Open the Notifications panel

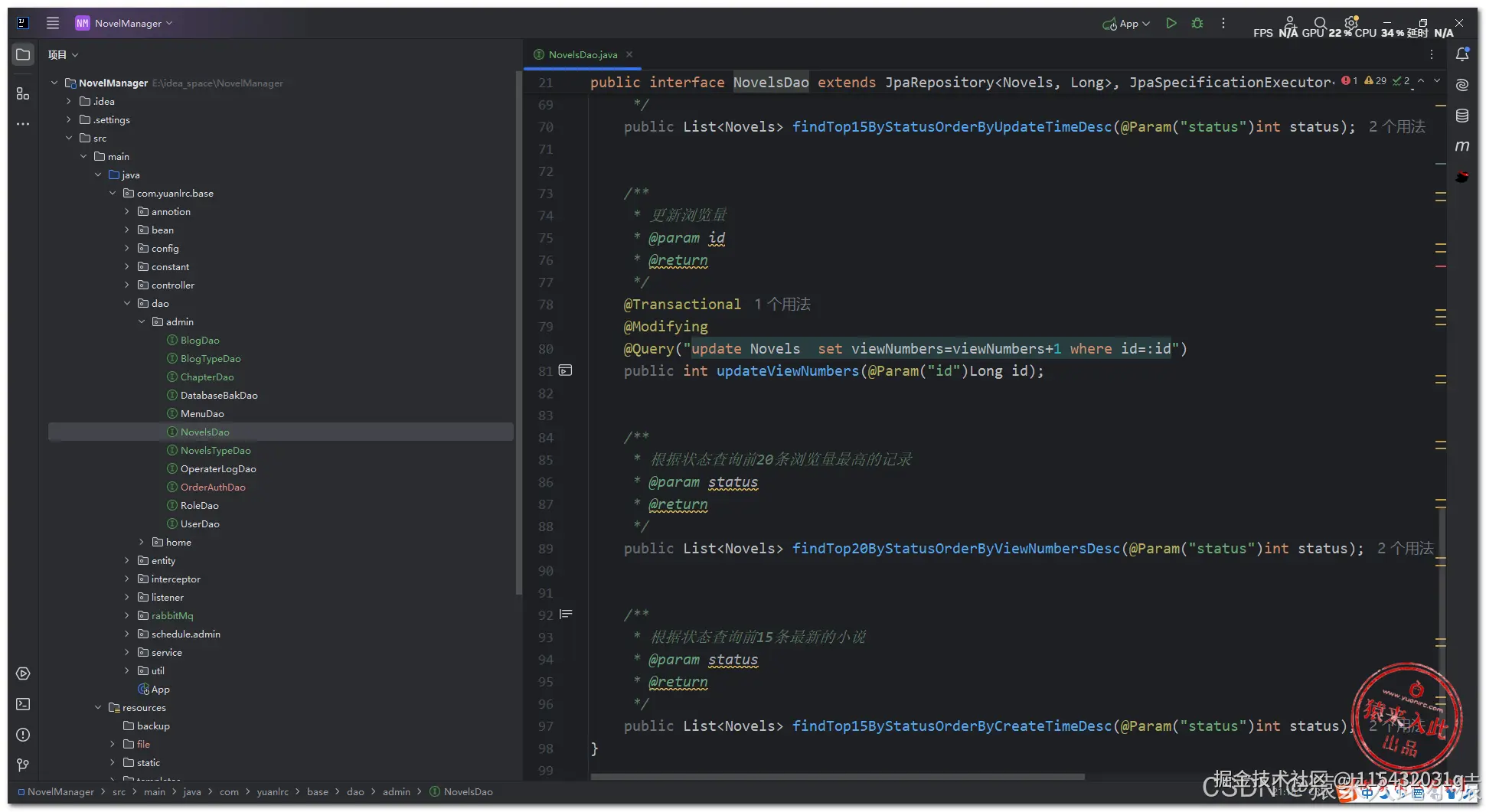point(1462,54)
